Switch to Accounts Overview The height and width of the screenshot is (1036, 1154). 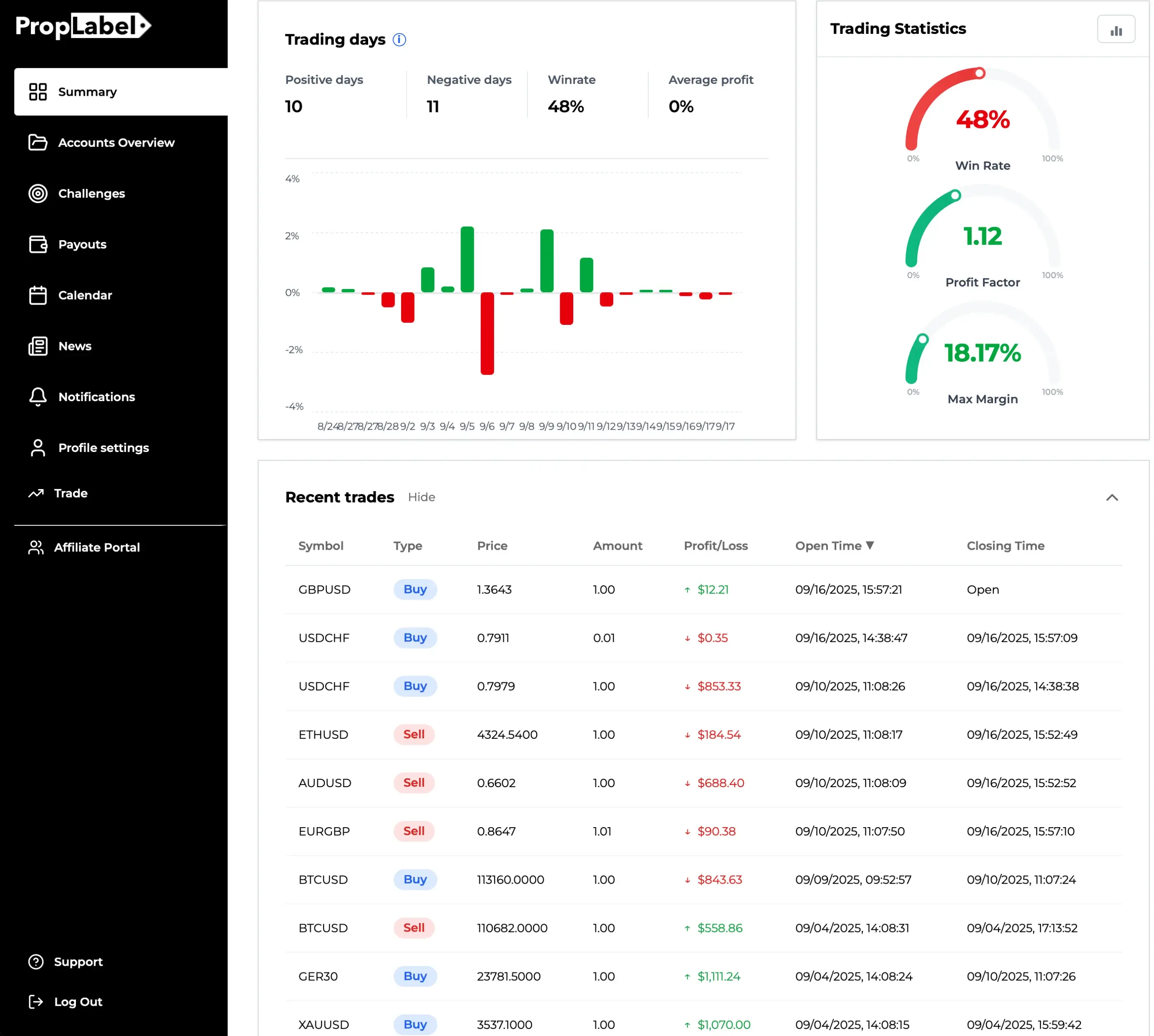116,143
